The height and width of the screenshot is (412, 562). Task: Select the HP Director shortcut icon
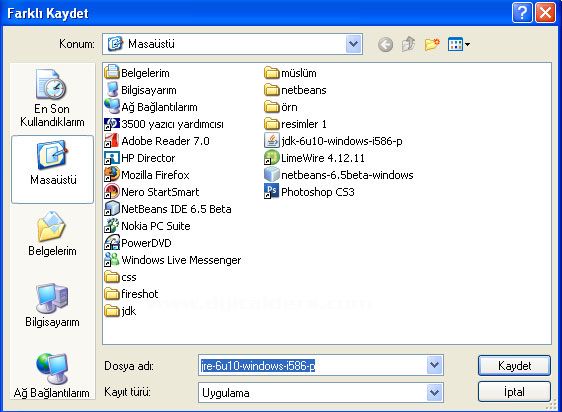(x=112, y=158)
